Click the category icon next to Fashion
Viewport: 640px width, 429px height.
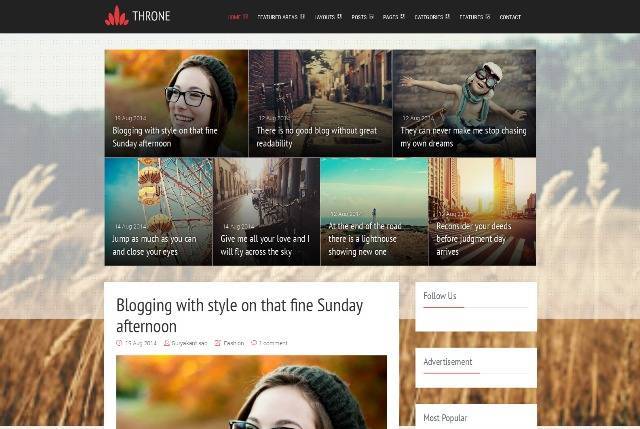218,343
